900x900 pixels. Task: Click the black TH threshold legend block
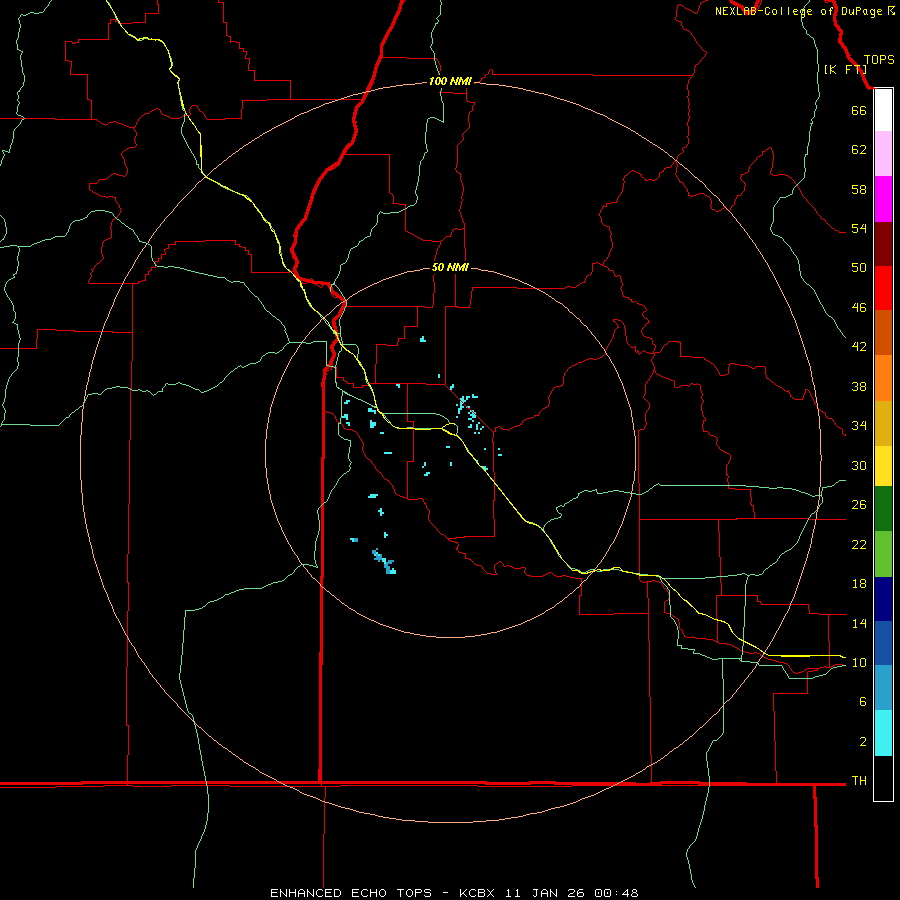[883, 778]
